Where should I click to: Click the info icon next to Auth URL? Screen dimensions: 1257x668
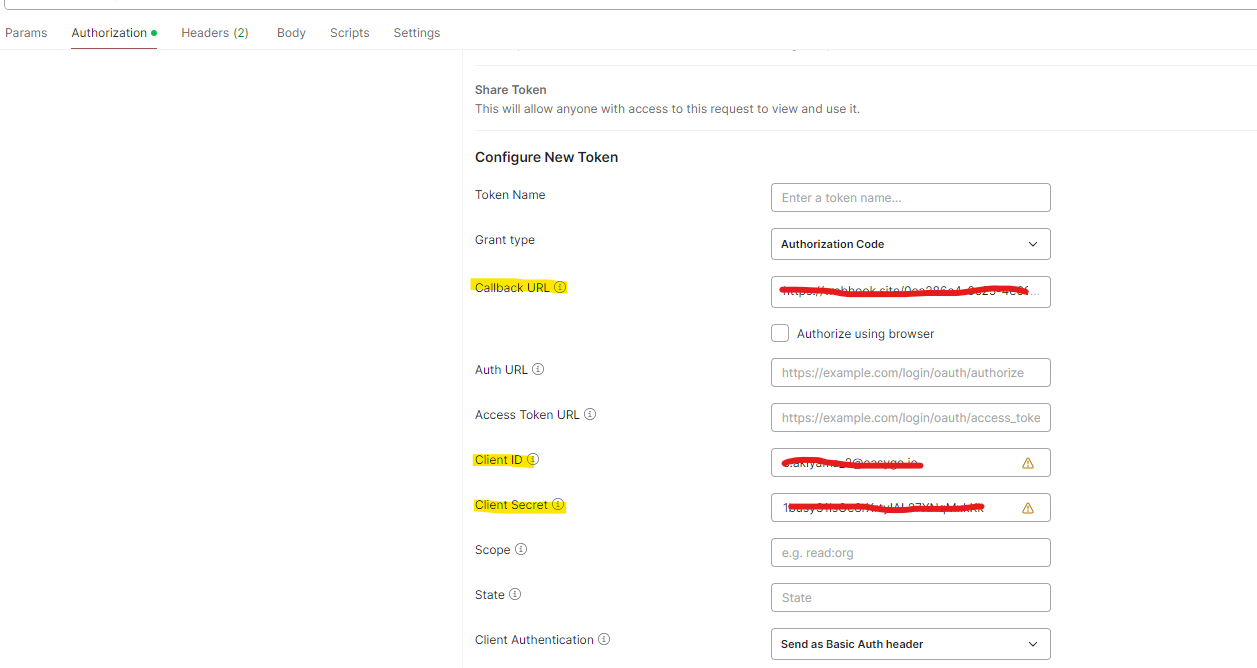(x=538, y=369)
